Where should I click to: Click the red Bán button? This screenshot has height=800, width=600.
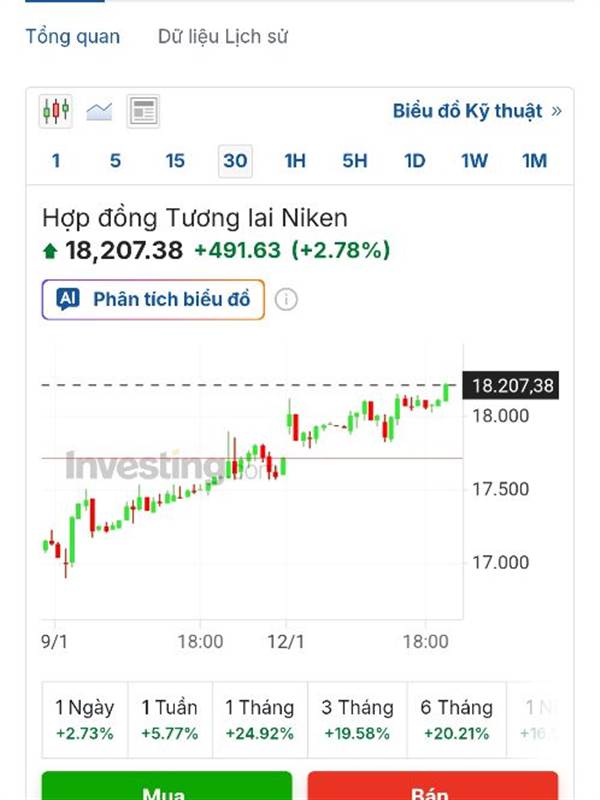(x=433, y=786)
